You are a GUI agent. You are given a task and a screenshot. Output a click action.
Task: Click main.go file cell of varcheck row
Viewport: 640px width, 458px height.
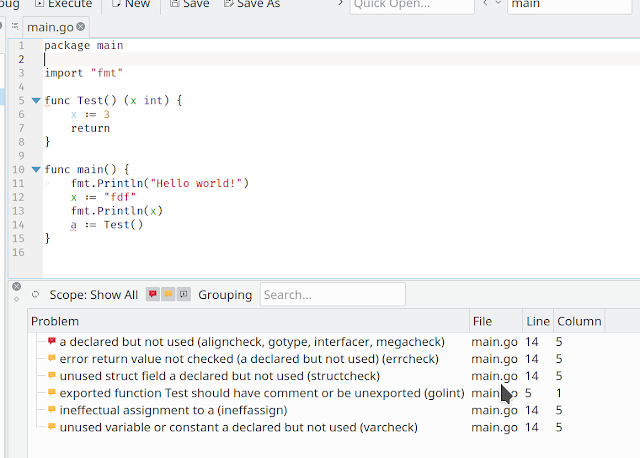point(494,427)
